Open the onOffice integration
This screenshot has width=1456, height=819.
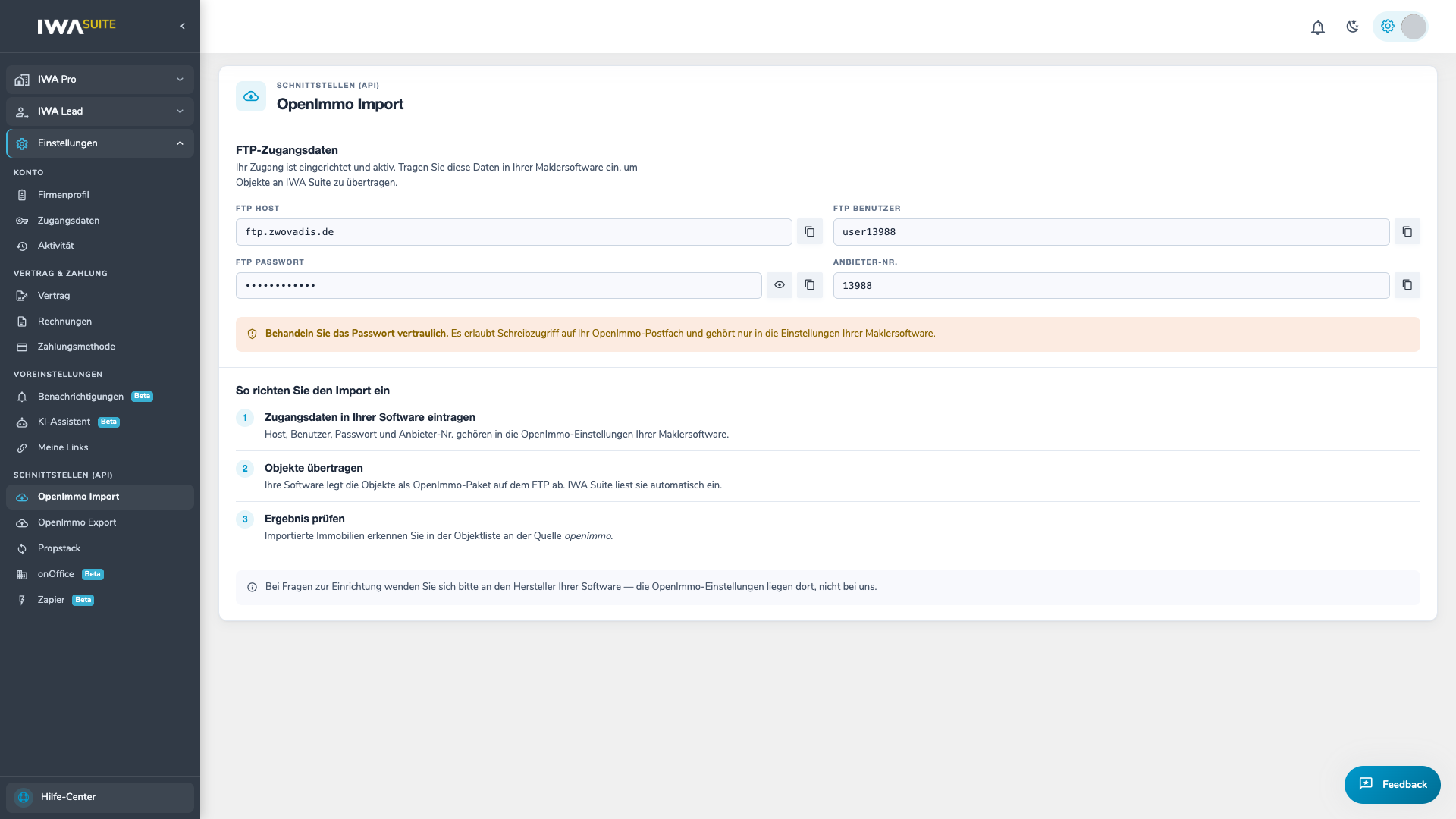pos(100,574)
